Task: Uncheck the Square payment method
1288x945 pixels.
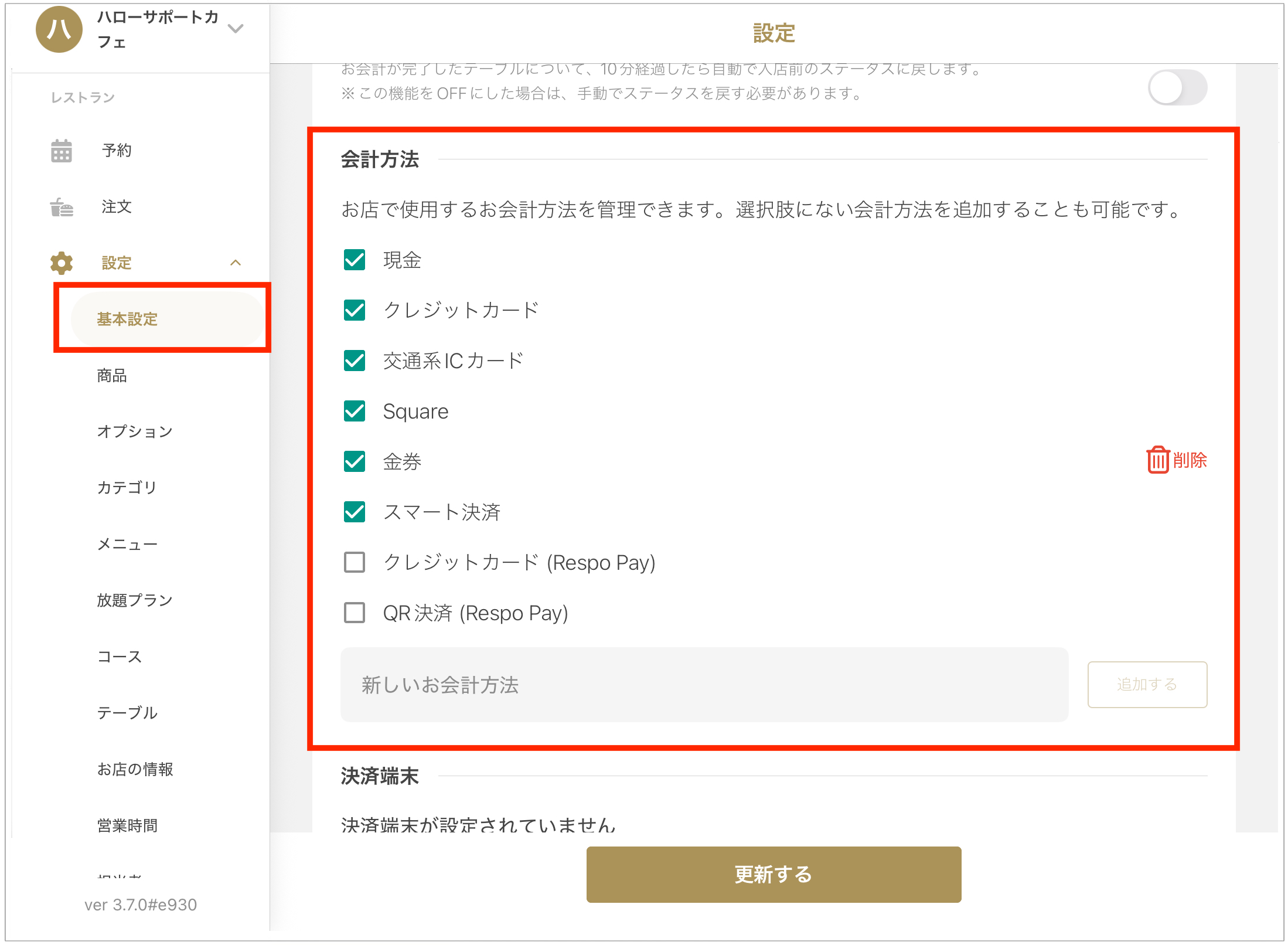Action: (355, 411)
